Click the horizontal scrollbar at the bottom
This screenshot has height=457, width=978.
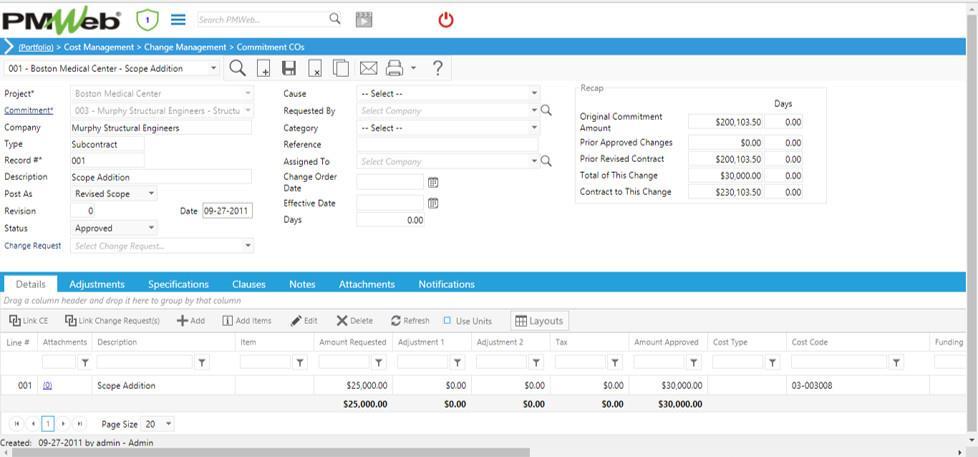click(271, 452)
